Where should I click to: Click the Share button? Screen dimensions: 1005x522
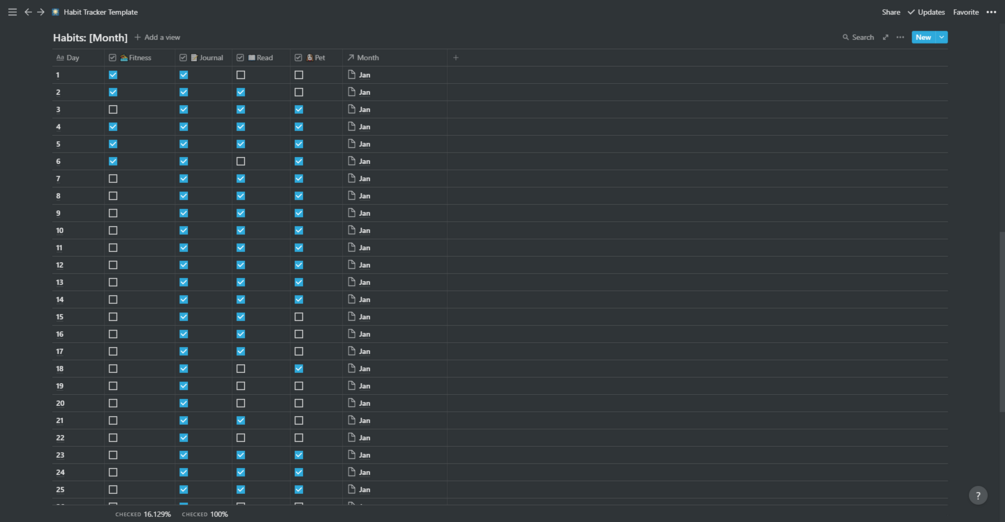[890, 12]
